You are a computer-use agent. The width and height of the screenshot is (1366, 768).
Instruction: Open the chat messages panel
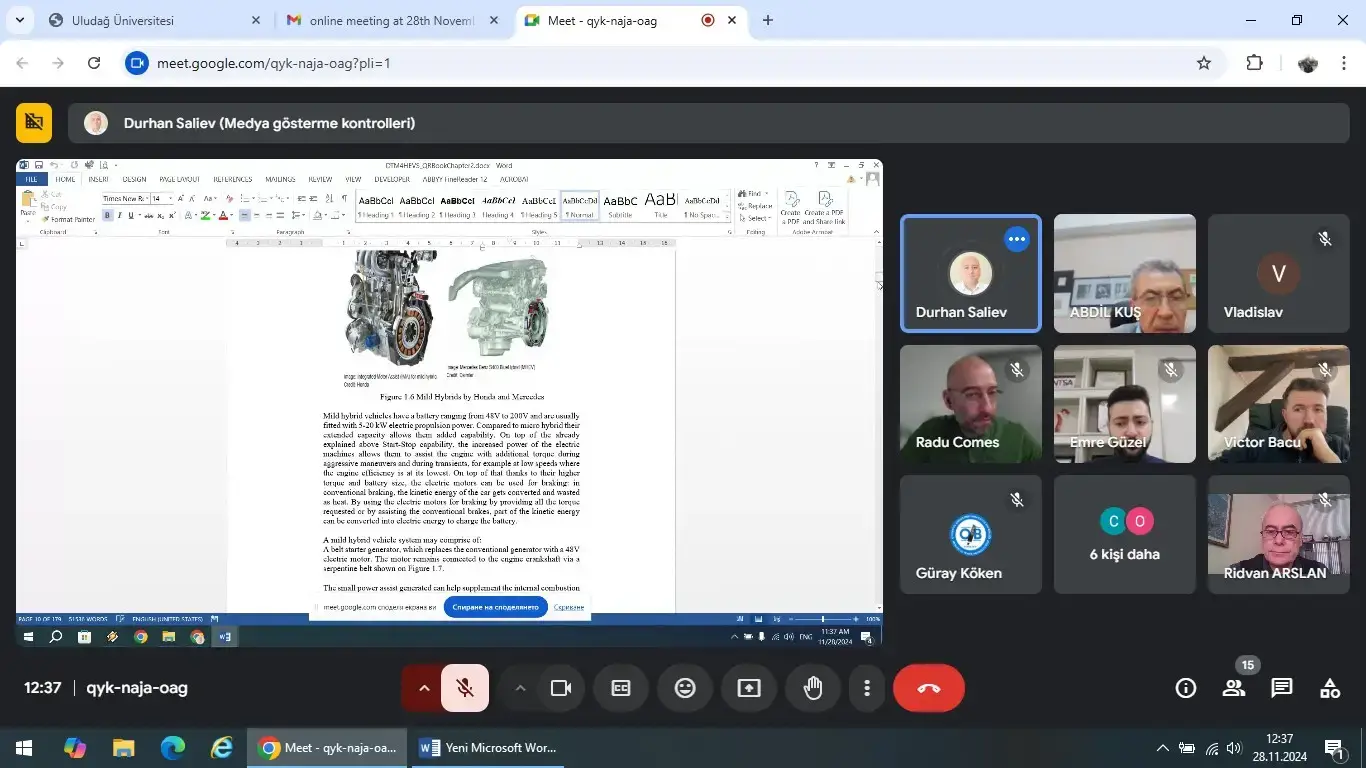[x=1282, y=688]
